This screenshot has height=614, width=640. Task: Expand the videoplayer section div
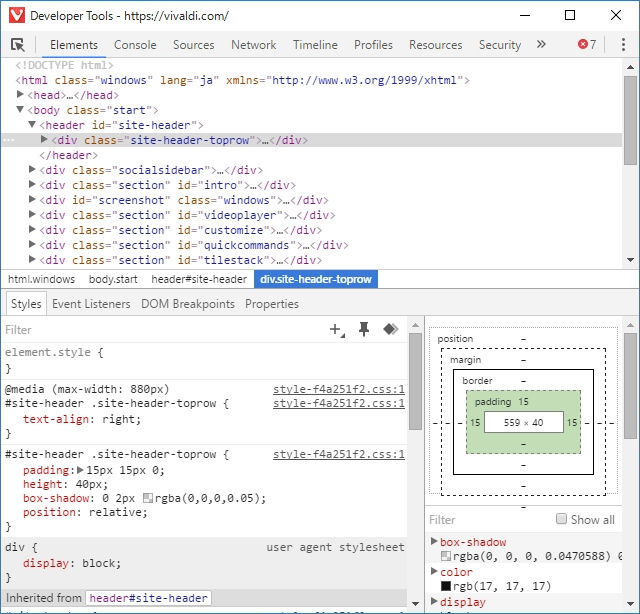click(32, 214)
